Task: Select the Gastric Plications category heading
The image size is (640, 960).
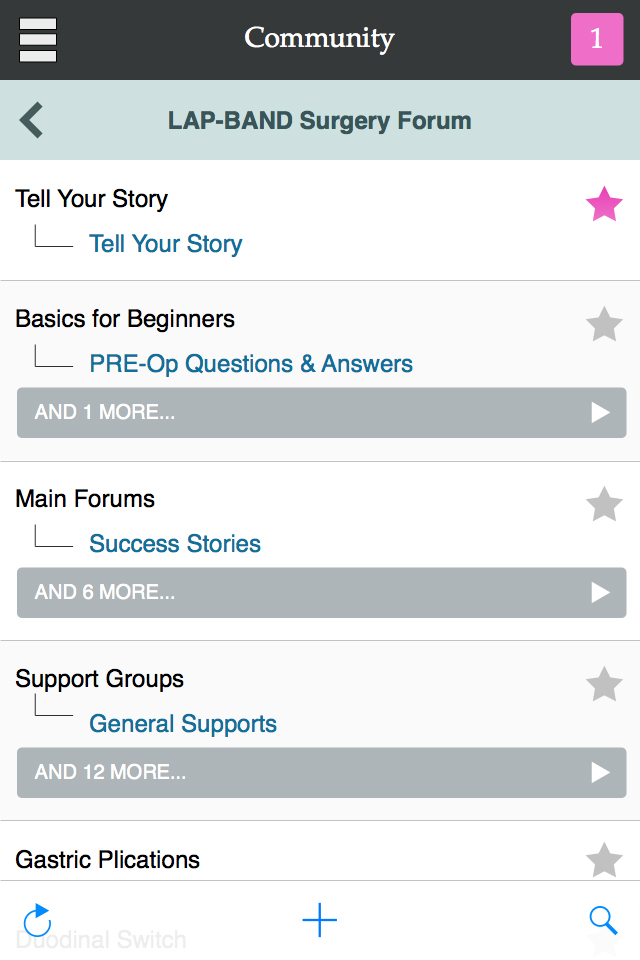Action: (108, 860)
